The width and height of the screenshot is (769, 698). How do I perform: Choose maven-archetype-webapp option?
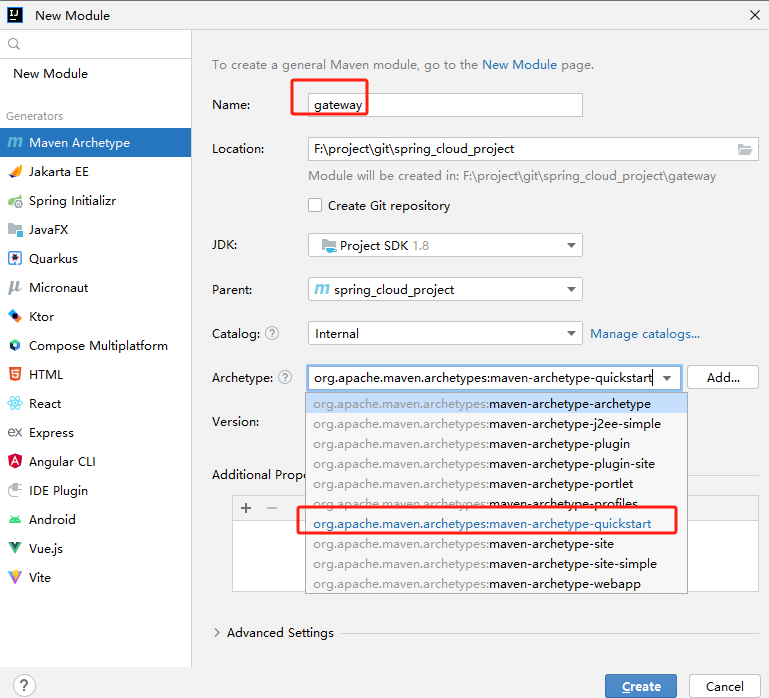[496, 584]
